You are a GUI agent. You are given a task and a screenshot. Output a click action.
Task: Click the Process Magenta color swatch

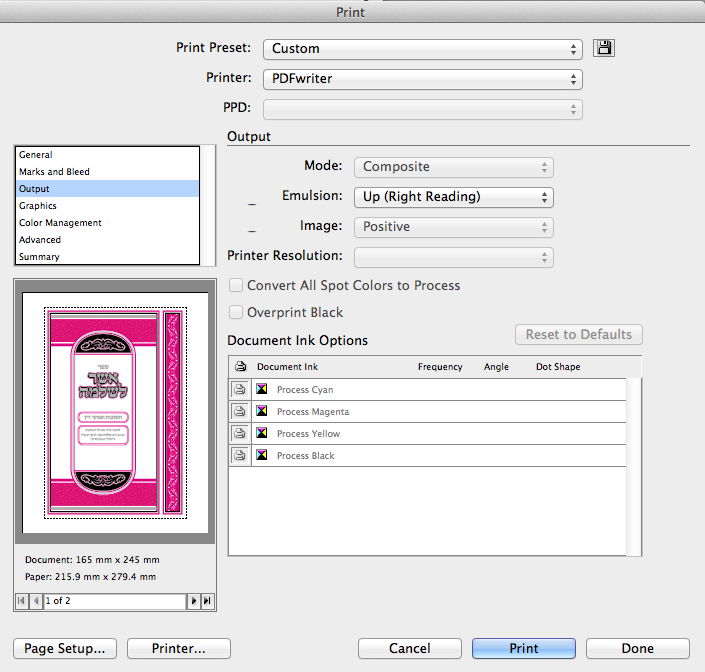(262, 411)
